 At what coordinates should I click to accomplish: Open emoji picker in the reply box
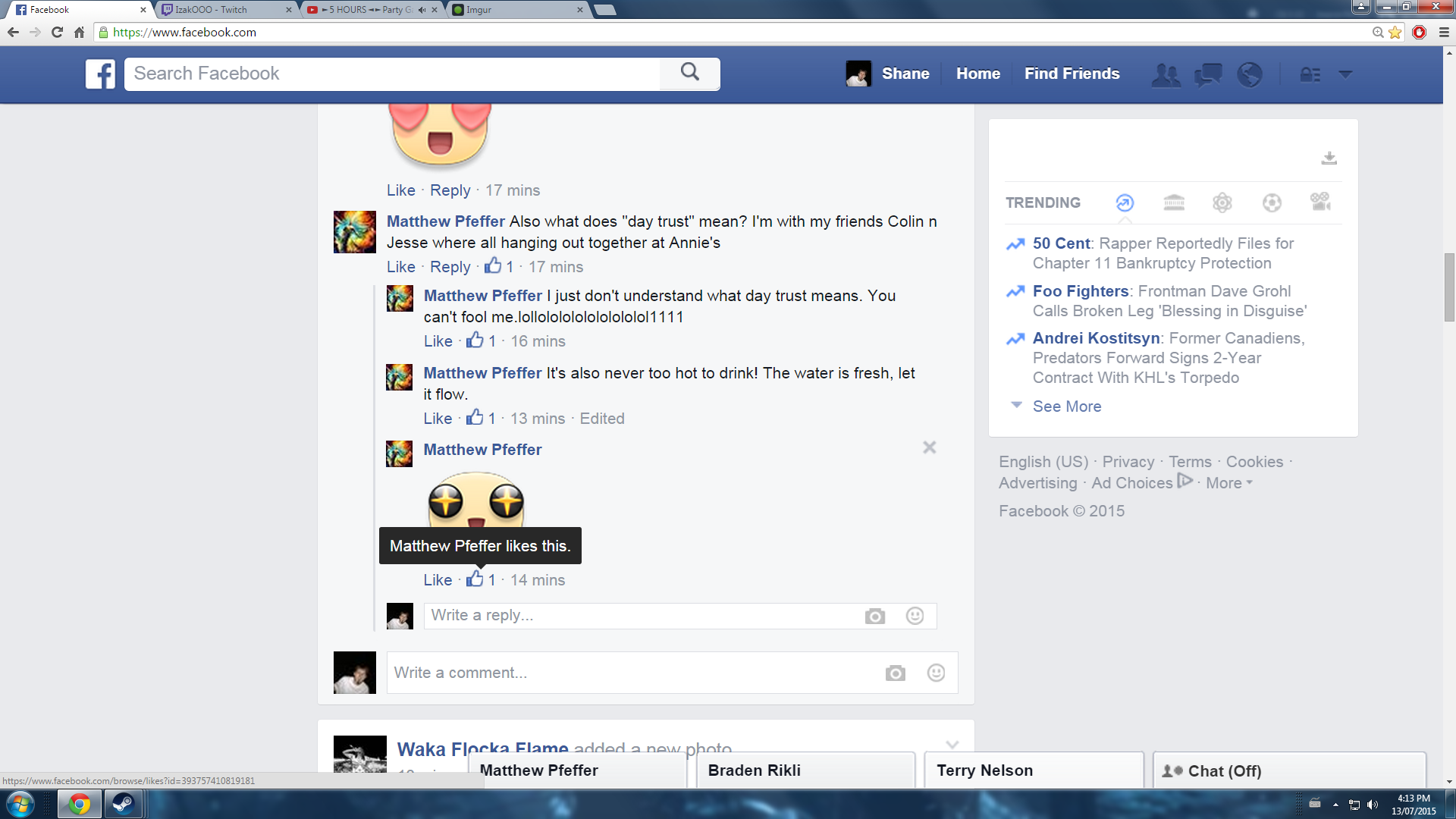click(x=915, y=616)
